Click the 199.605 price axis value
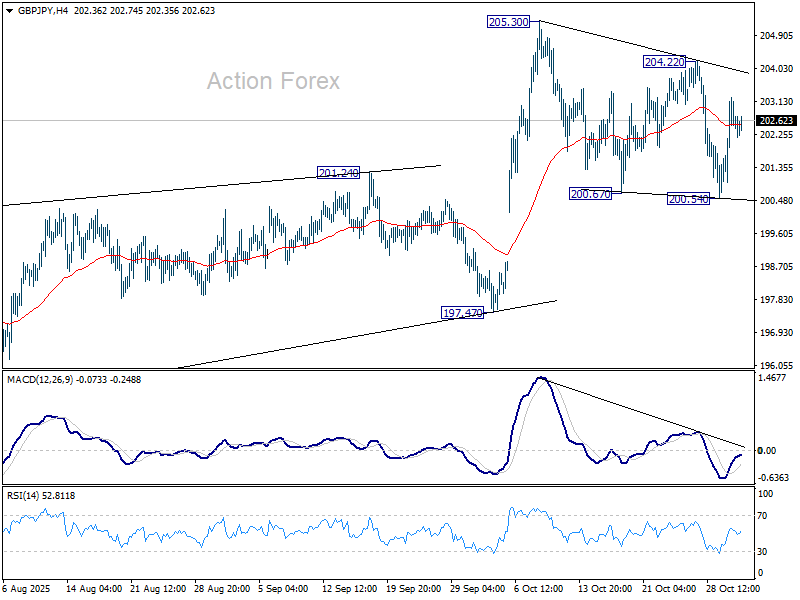The width and height of the screenshot is (800, 600). pyautogui.click(x=777, y=233)
